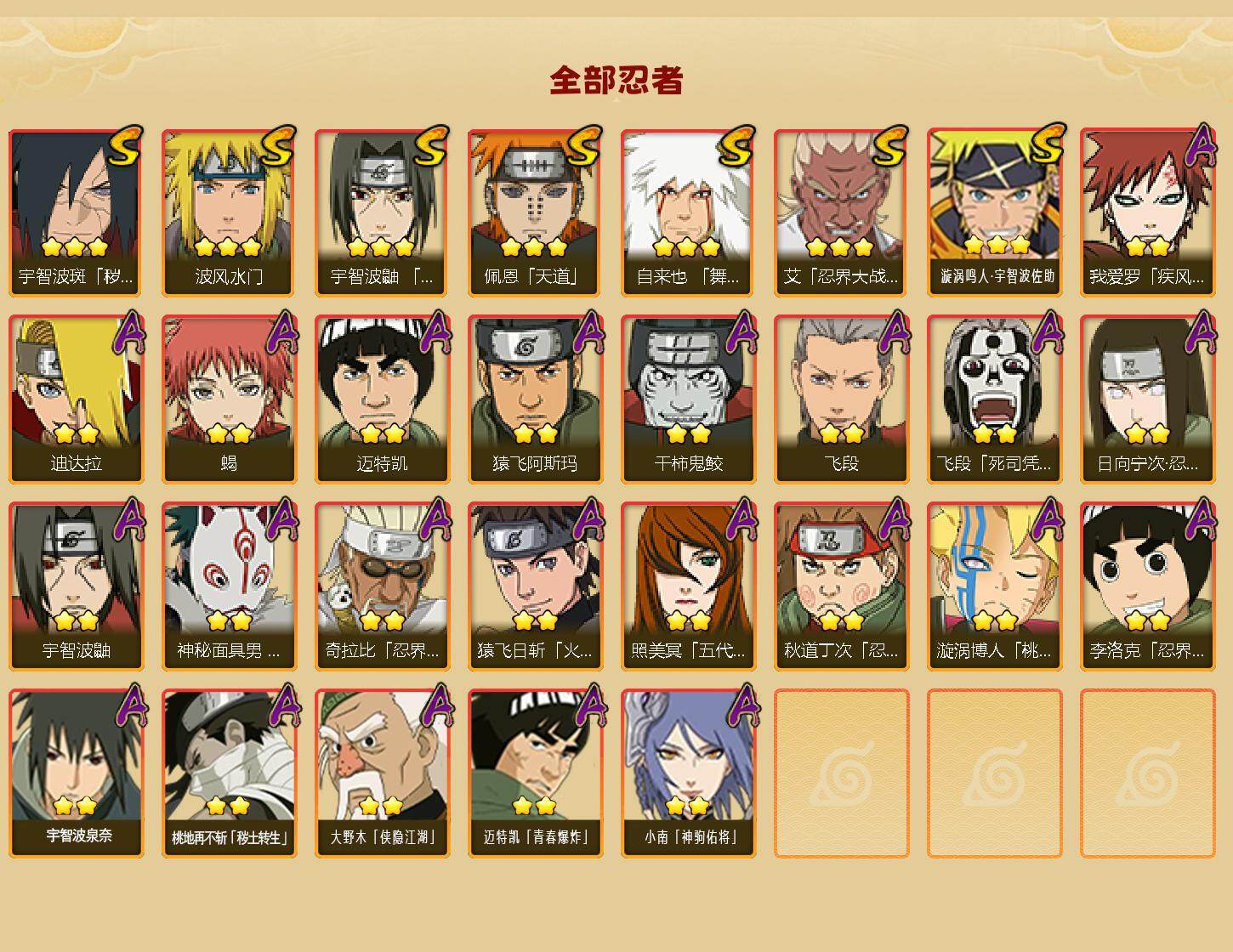Image resolution: width=1233 pixels, height=952 pixels.
Task: Click the 全部忍者 heading
Action: tap(616, 81)
